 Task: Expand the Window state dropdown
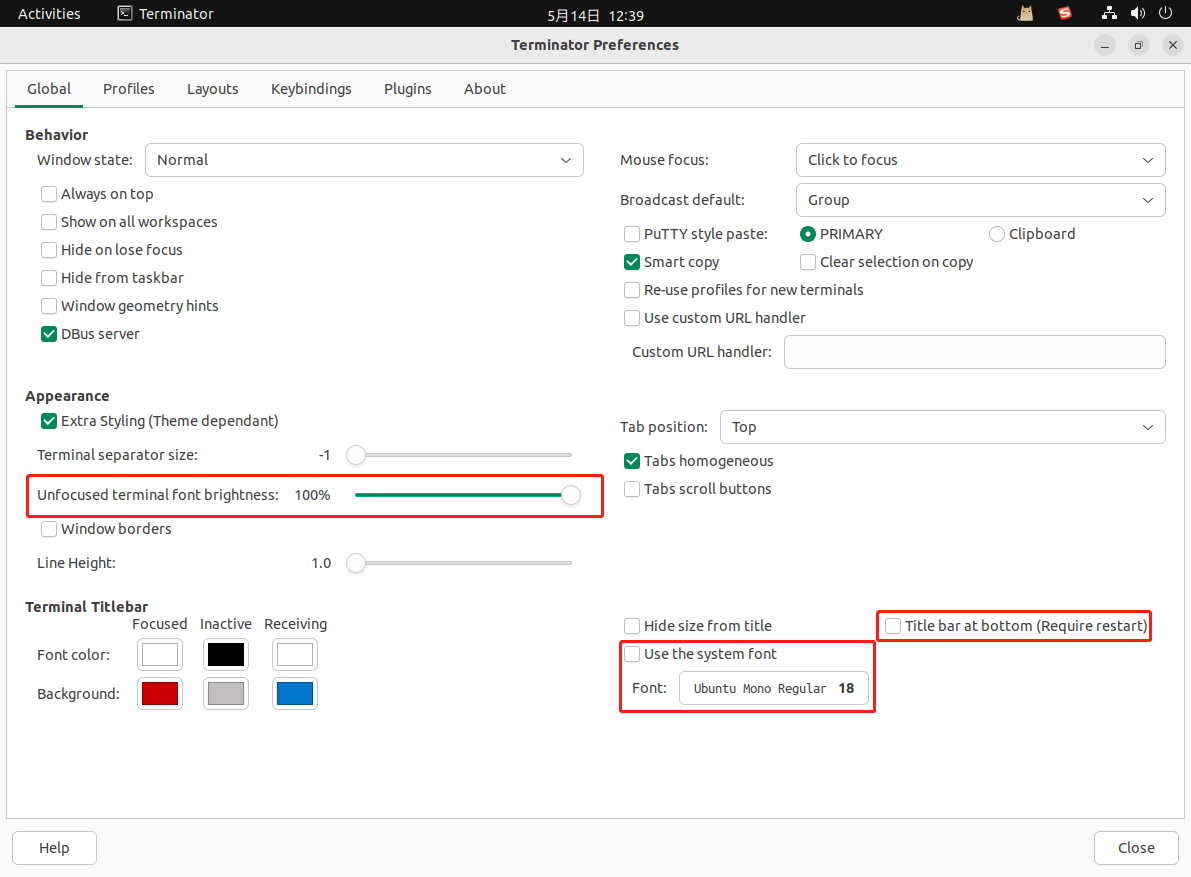(364, 160)
